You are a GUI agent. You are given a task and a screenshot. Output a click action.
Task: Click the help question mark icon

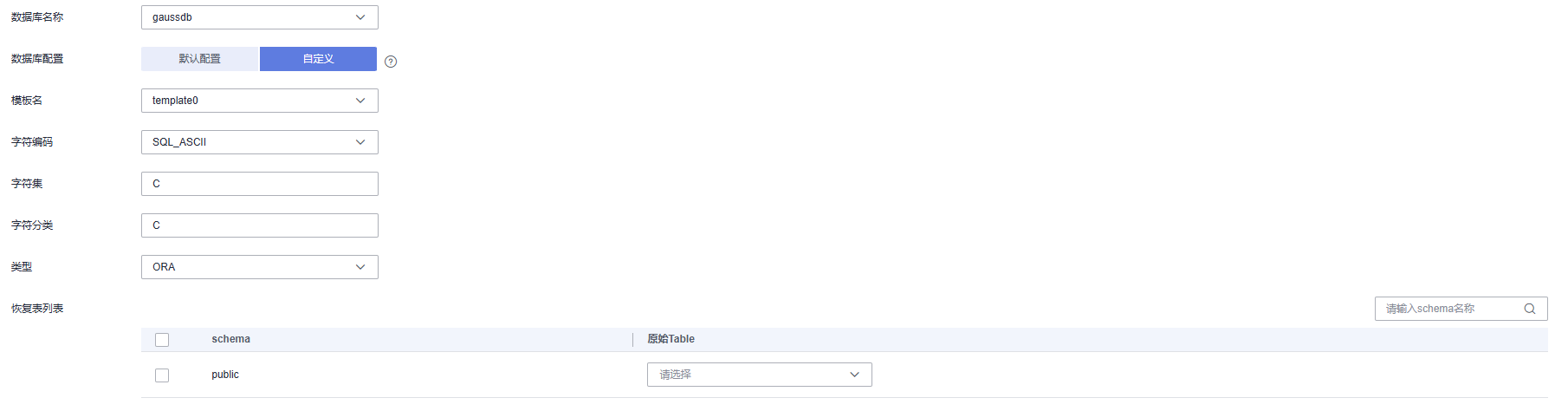coord(391,62)
